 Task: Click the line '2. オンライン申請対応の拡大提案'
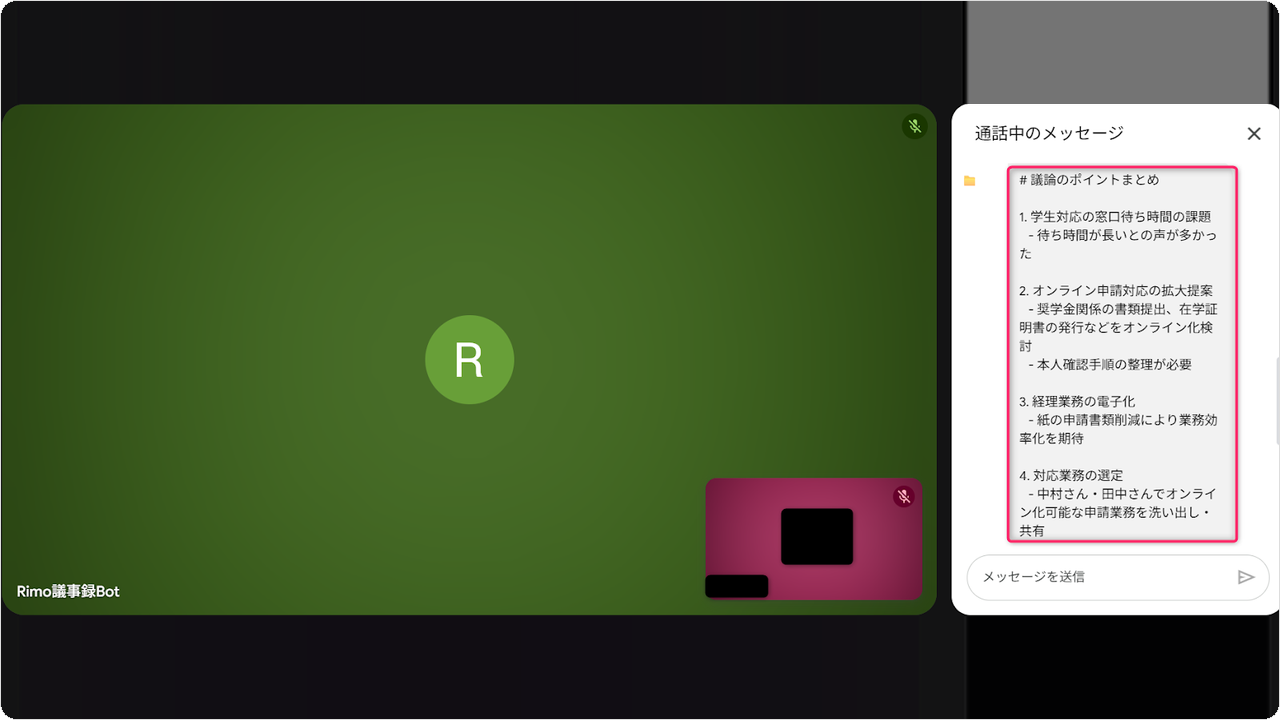coord(1116,291)
